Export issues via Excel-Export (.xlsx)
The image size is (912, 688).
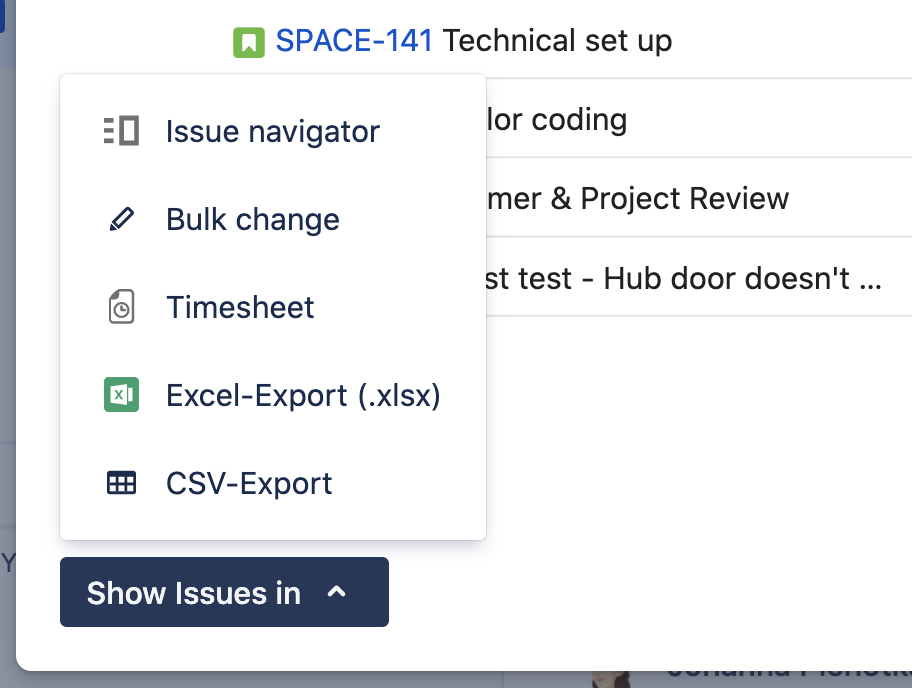(303, 395)
